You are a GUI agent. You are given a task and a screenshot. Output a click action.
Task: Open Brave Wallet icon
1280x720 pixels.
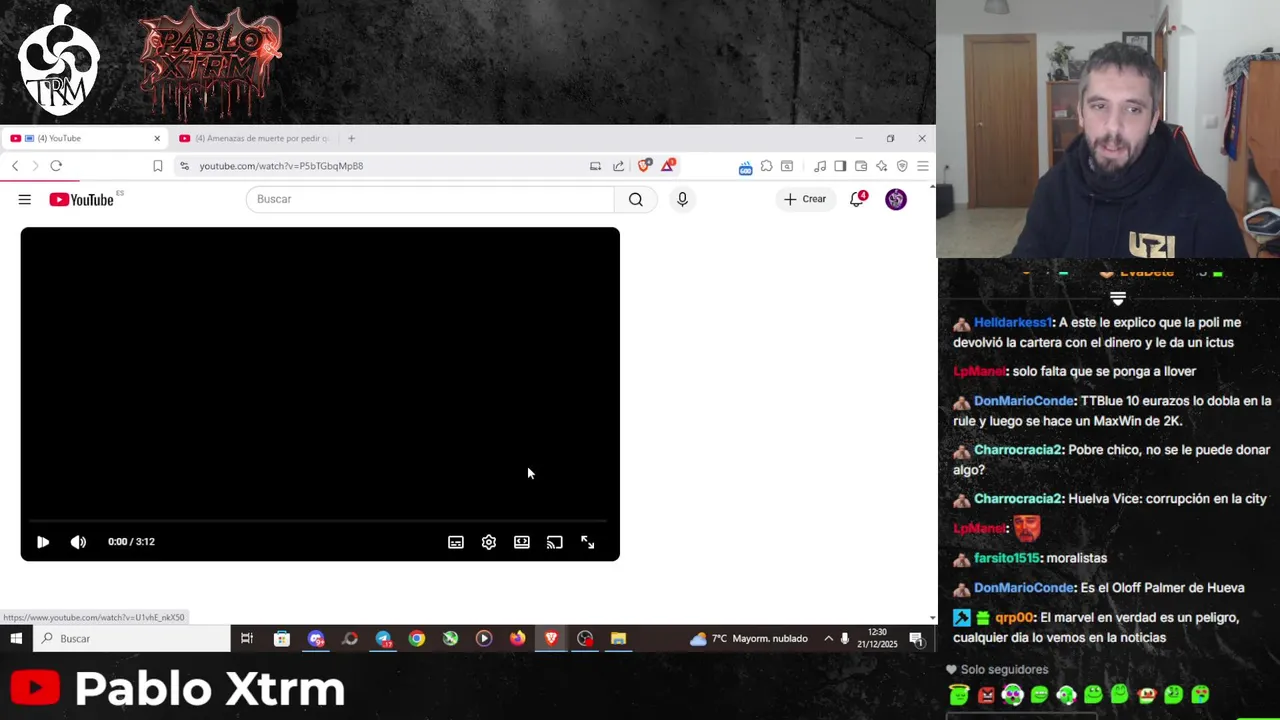pyautogui.click(x=861, y=166)
